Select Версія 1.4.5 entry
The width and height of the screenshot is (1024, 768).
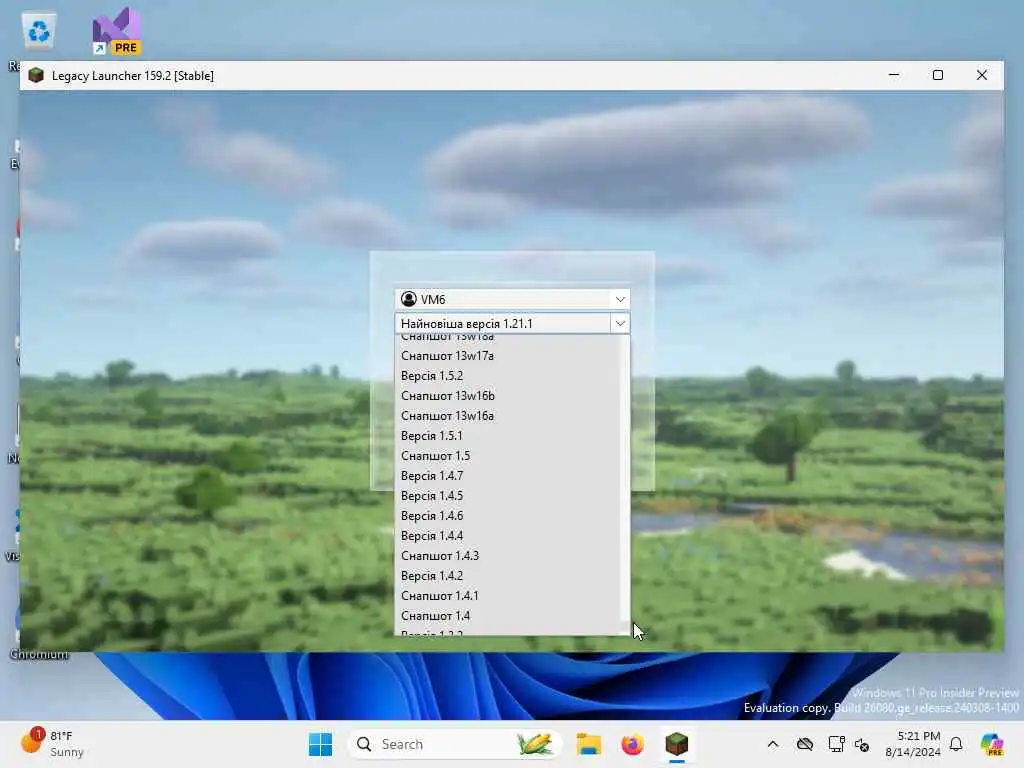(x=507, y=496)
